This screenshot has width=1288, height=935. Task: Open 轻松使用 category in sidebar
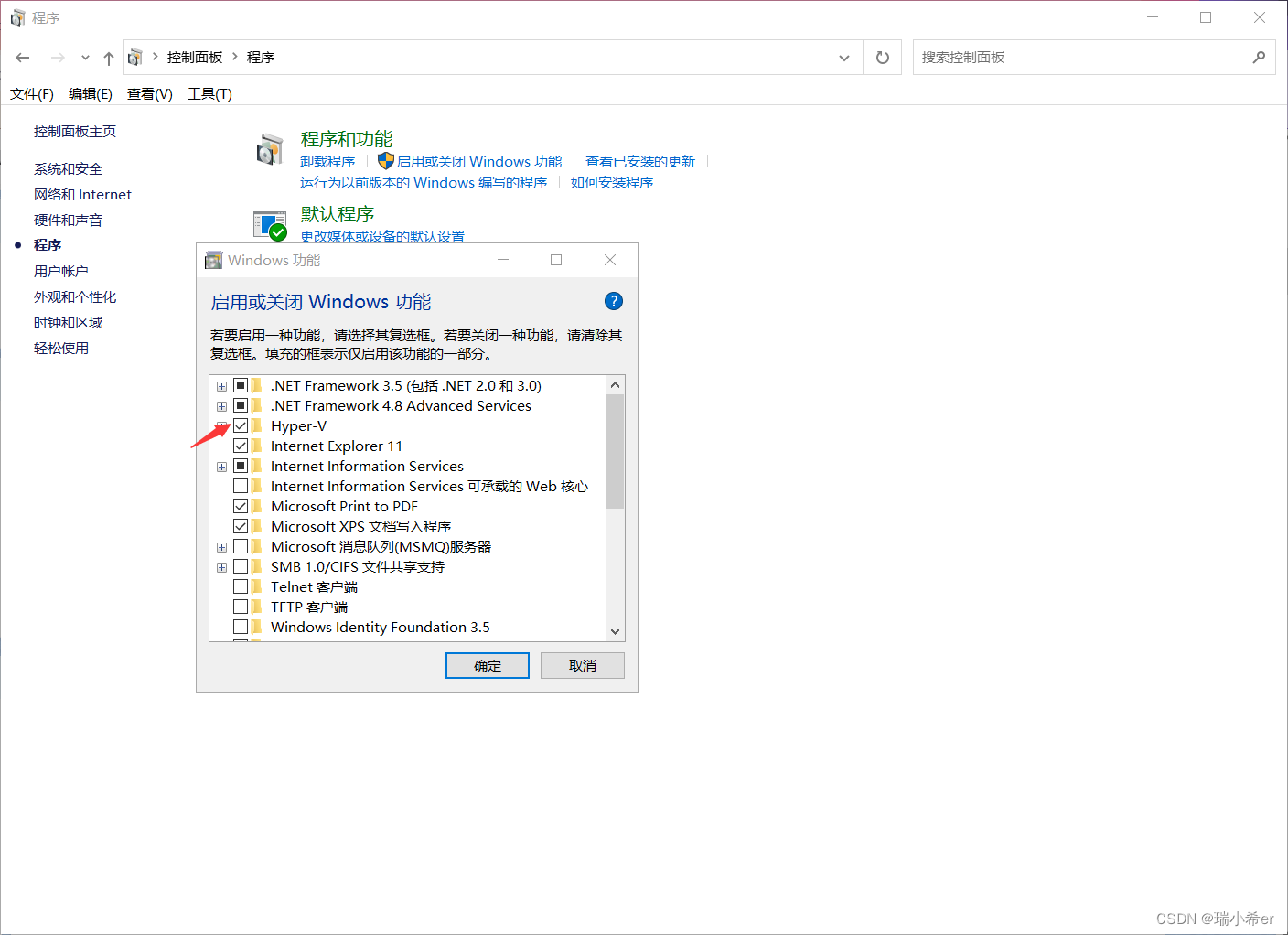pos(60,348)
